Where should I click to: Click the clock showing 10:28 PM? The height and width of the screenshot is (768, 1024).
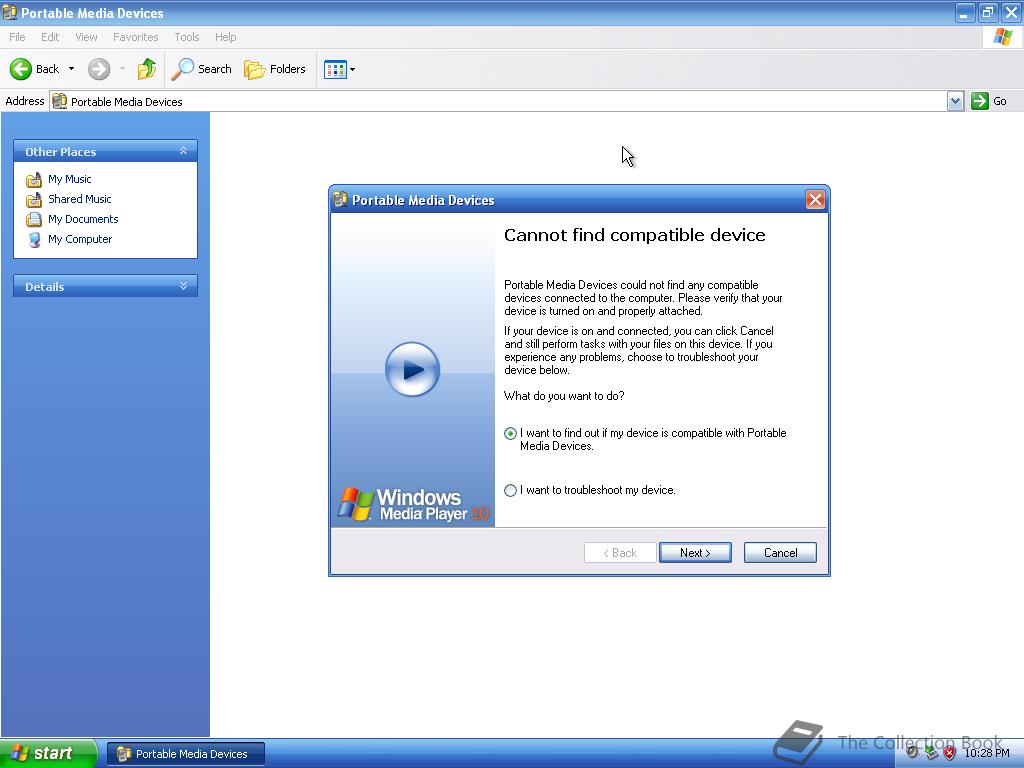click(x=987, y=753)
